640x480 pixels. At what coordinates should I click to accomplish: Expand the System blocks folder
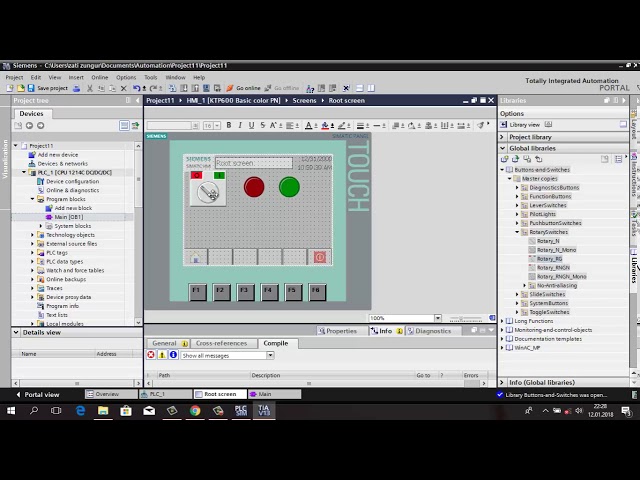[x=41, y=226]
